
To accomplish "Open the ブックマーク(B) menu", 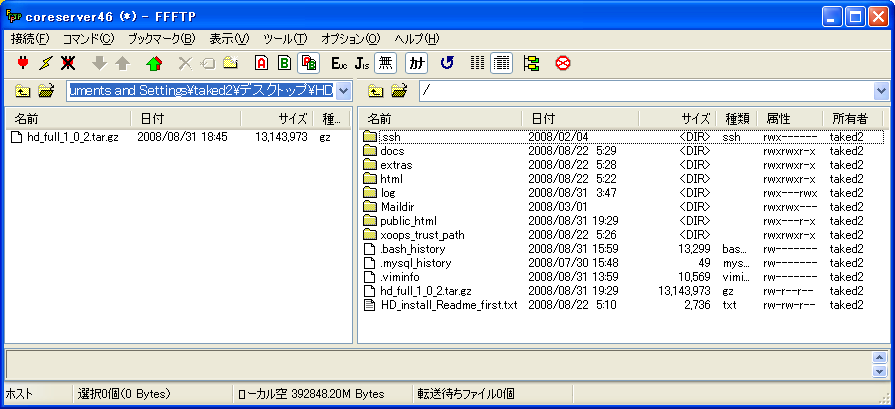I will [161, 39].
